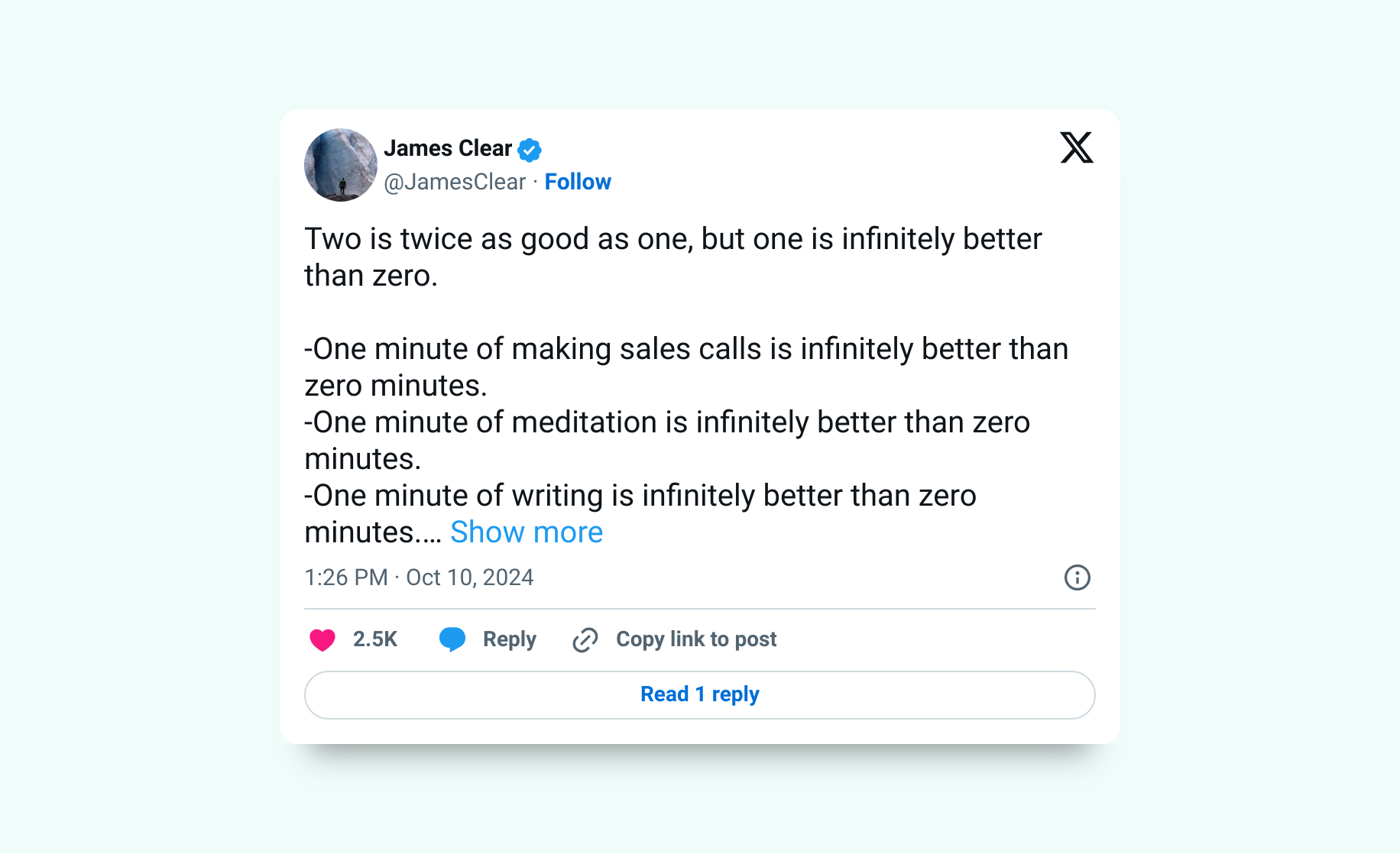
Task: Click the meditation bullet line
Action: pos(667,441)
